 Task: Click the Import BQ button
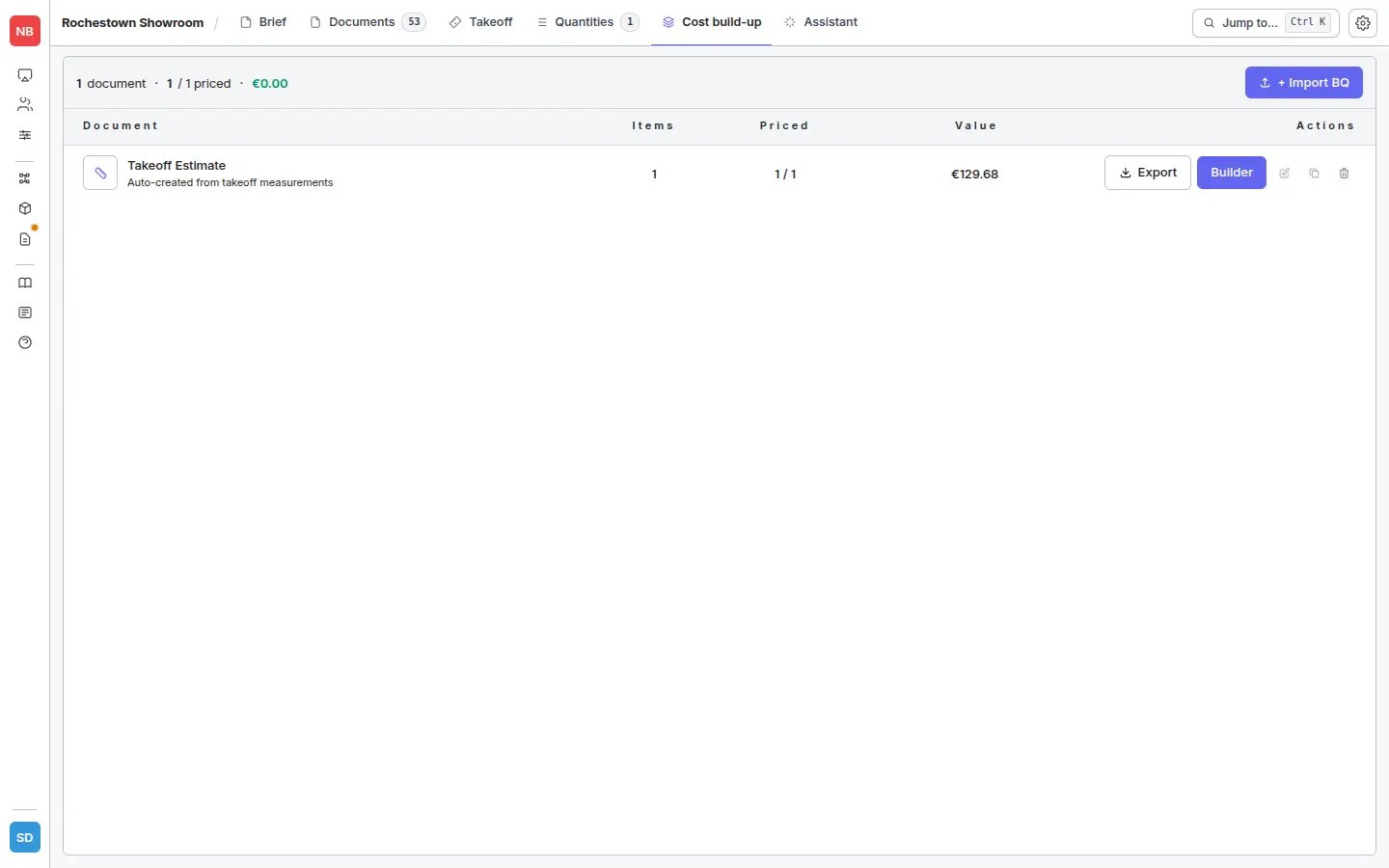coord(1304,83)
